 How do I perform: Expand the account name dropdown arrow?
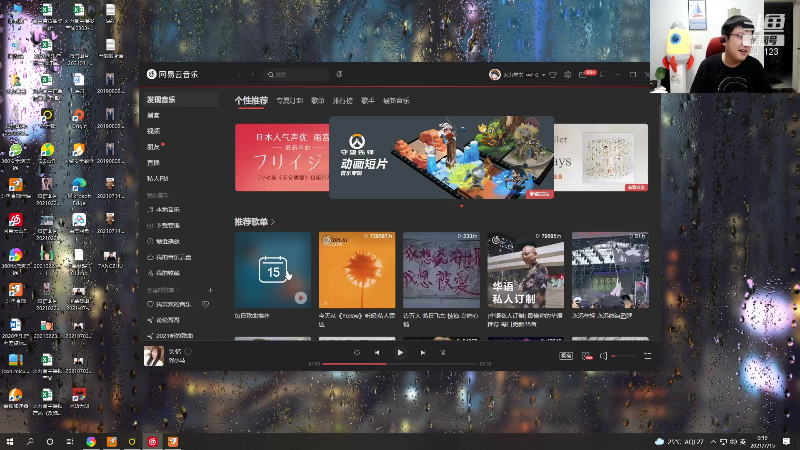tap(543, 75)
